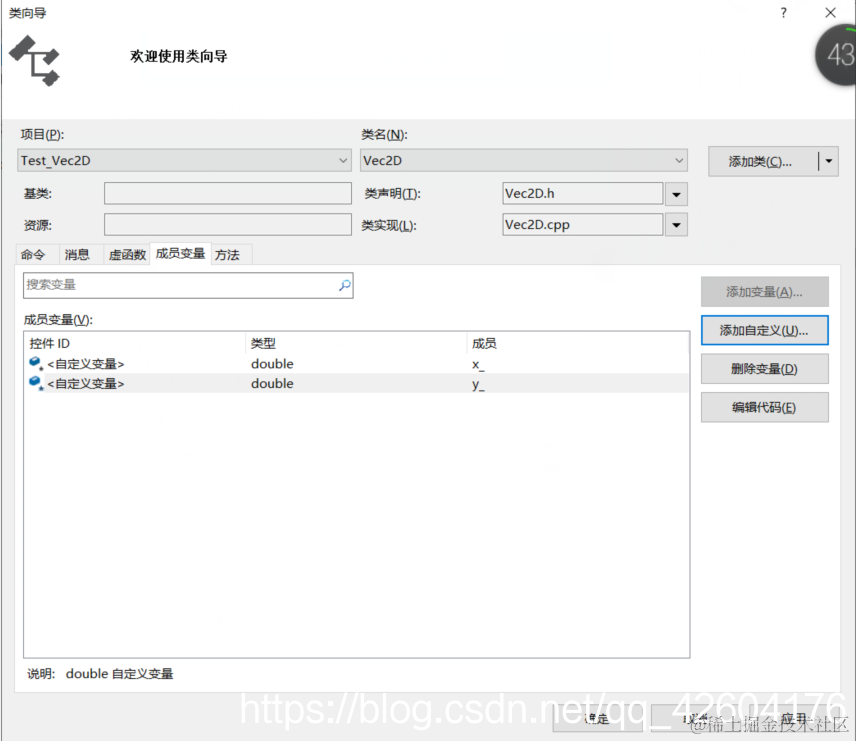
Task: Click the variable icon beside member x_
Action: coord(36,363)
